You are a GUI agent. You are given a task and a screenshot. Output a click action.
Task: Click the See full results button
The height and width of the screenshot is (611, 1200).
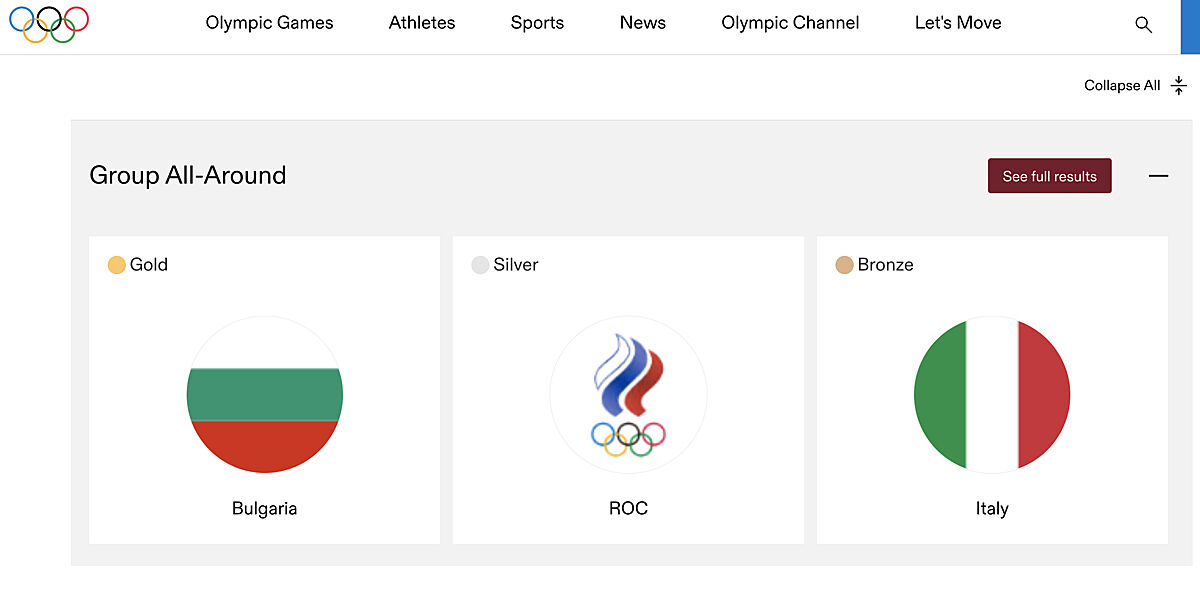(1049, 176)
